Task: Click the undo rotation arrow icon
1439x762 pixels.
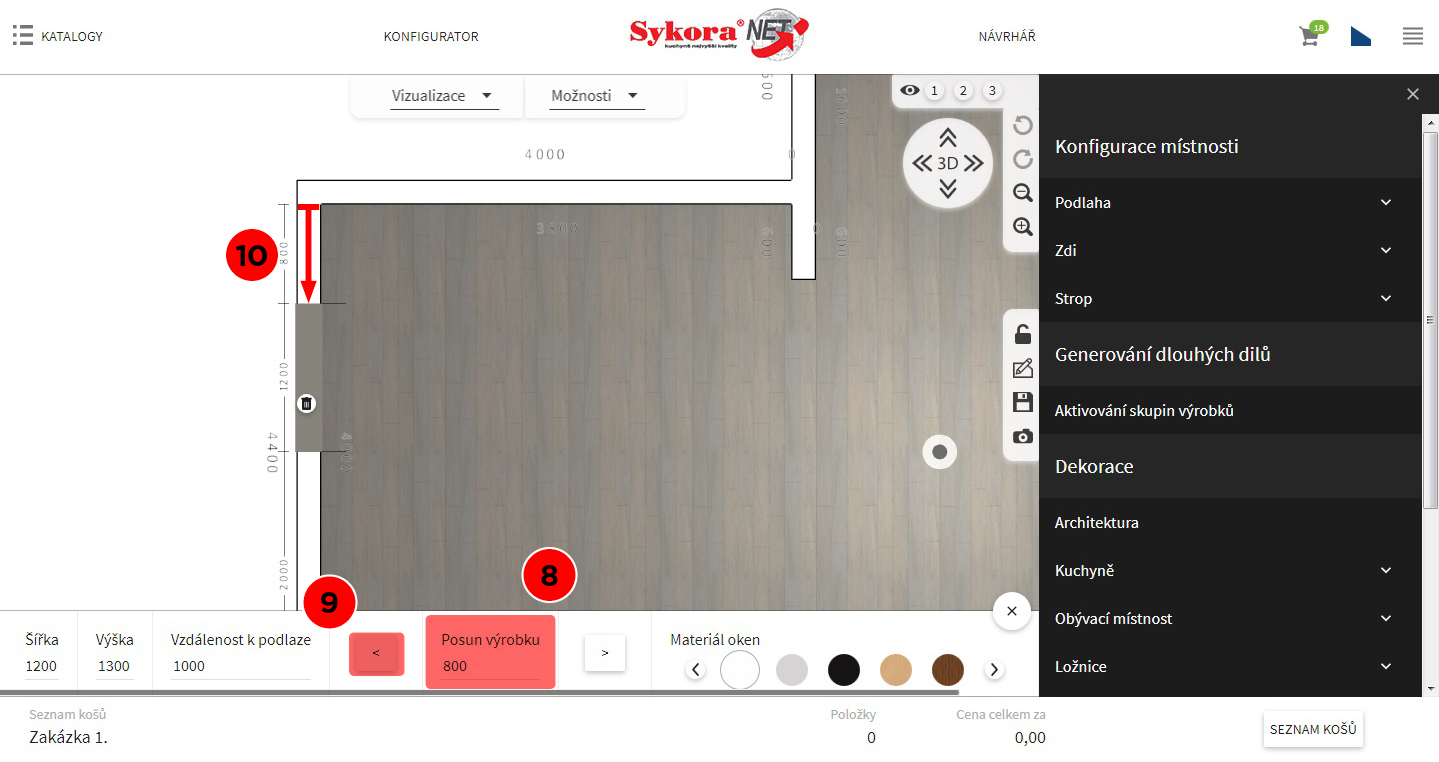Action: [1022, 126]
